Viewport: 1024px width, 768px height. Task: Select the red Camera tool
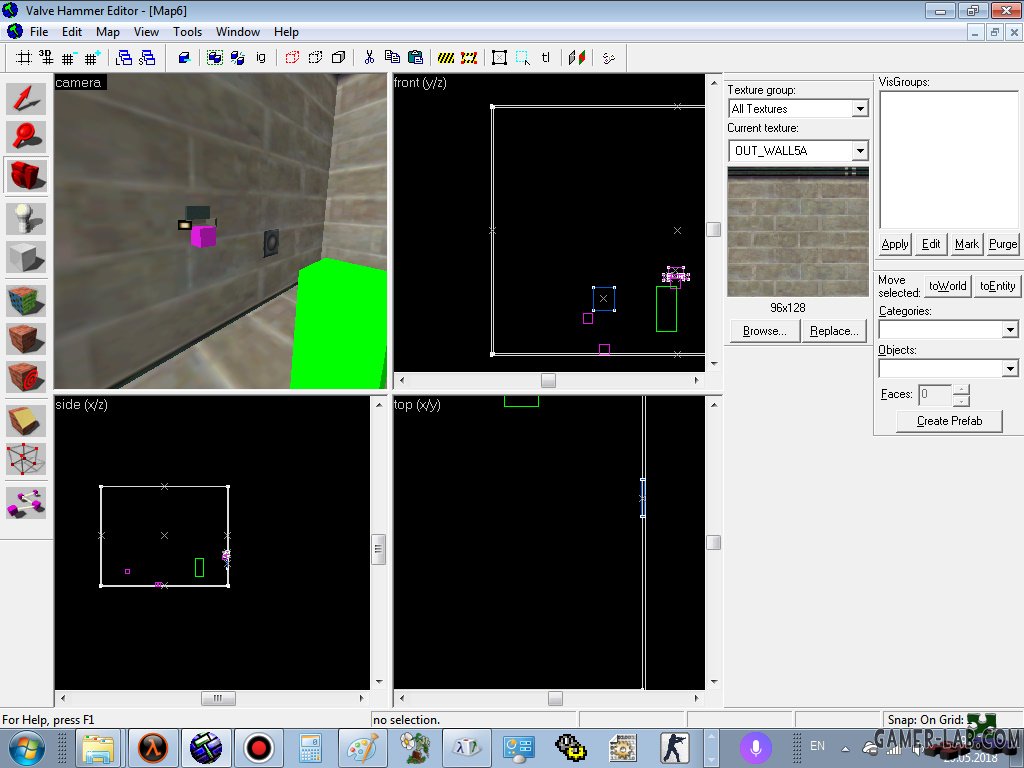click(26, 176)
